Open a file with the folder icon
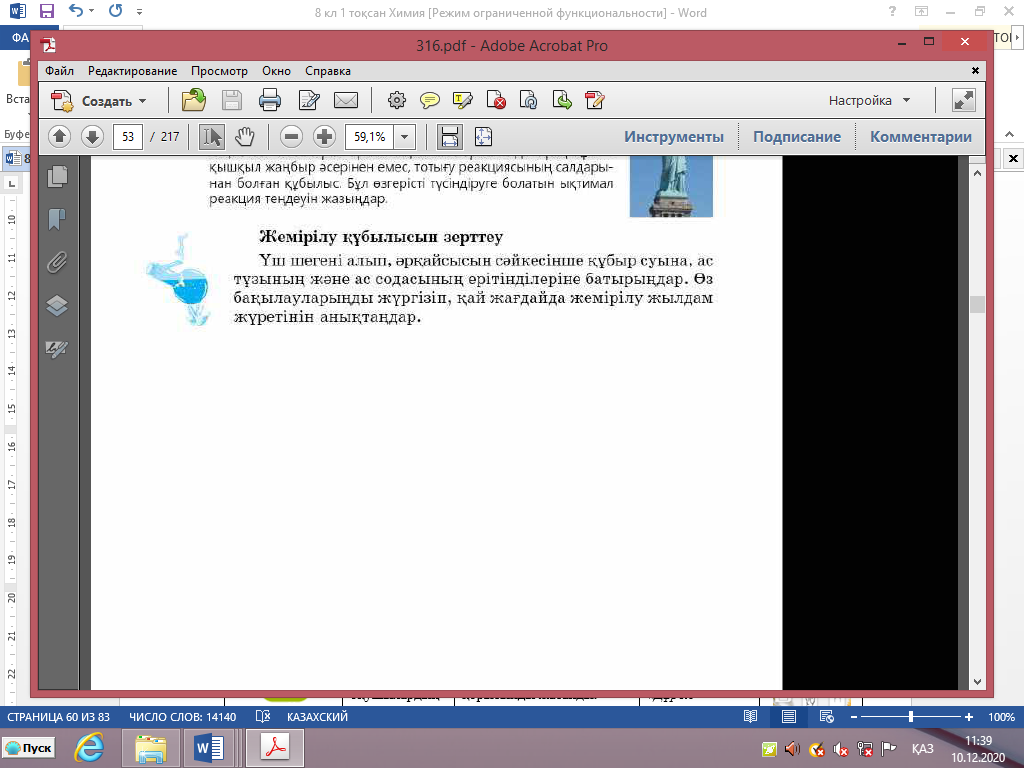1024x768 pixels. coord(194,100)
